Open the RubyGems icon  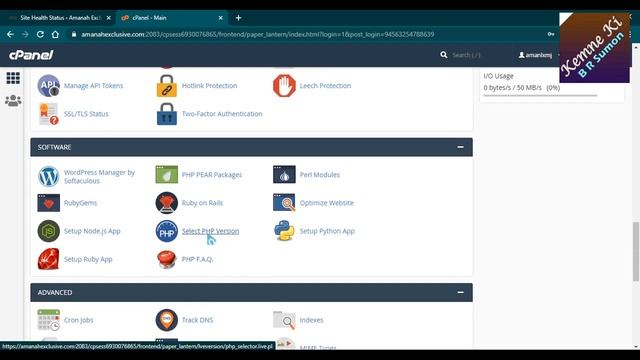tap(49, 203)
